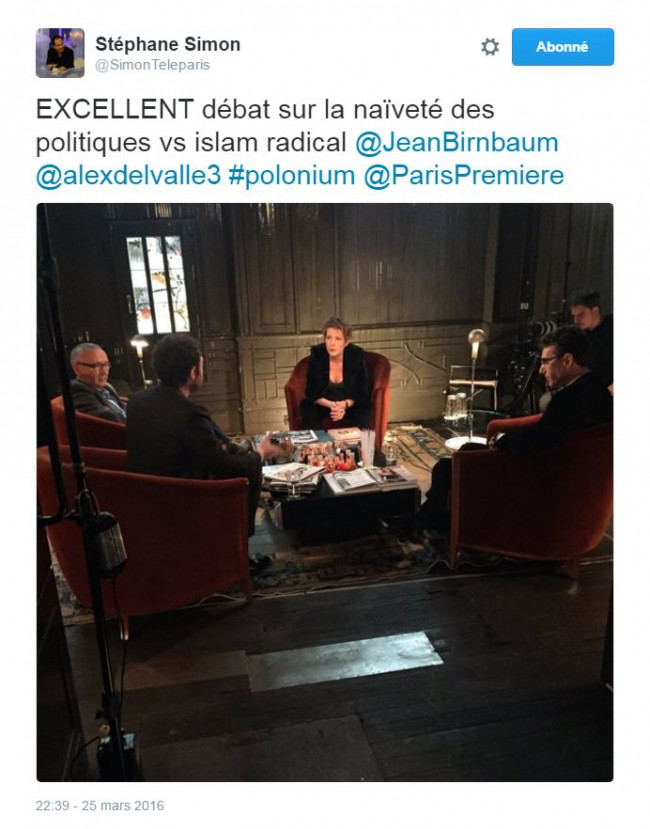Follow the @JeanBirnbaum mention
This screenshot has width=650, height=829.
456,143
